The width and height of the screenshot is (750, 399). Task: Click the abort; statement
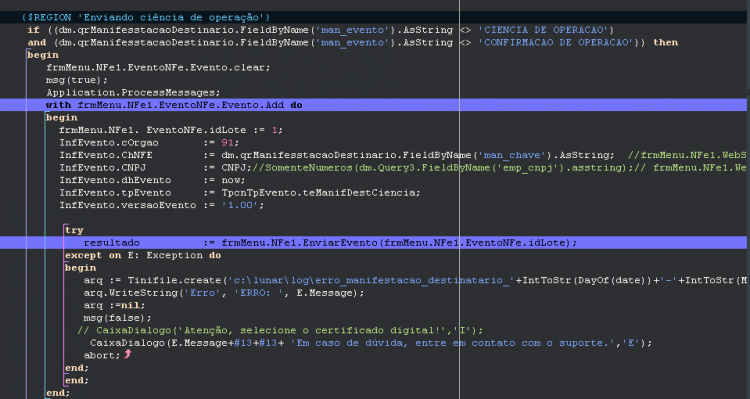pos(102,355)
